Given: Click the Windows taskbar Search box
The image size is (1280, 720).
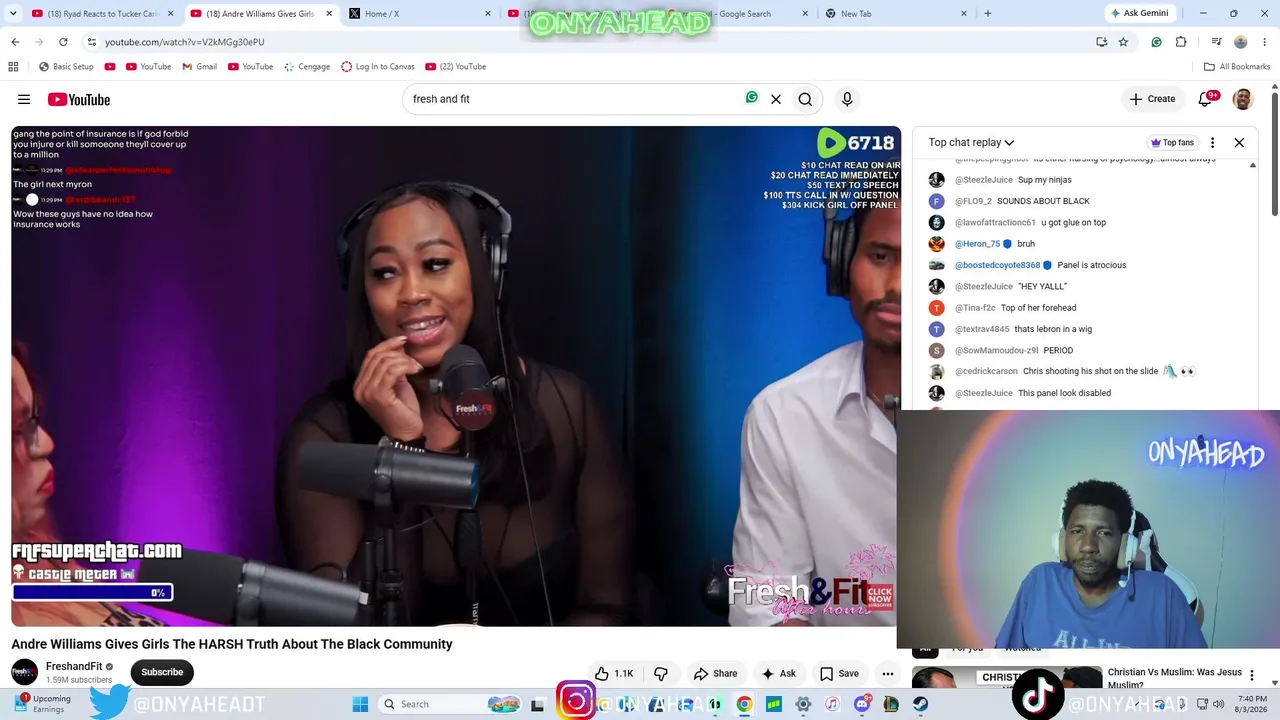Looking at the screenshot, I should [x=447, y=704].
